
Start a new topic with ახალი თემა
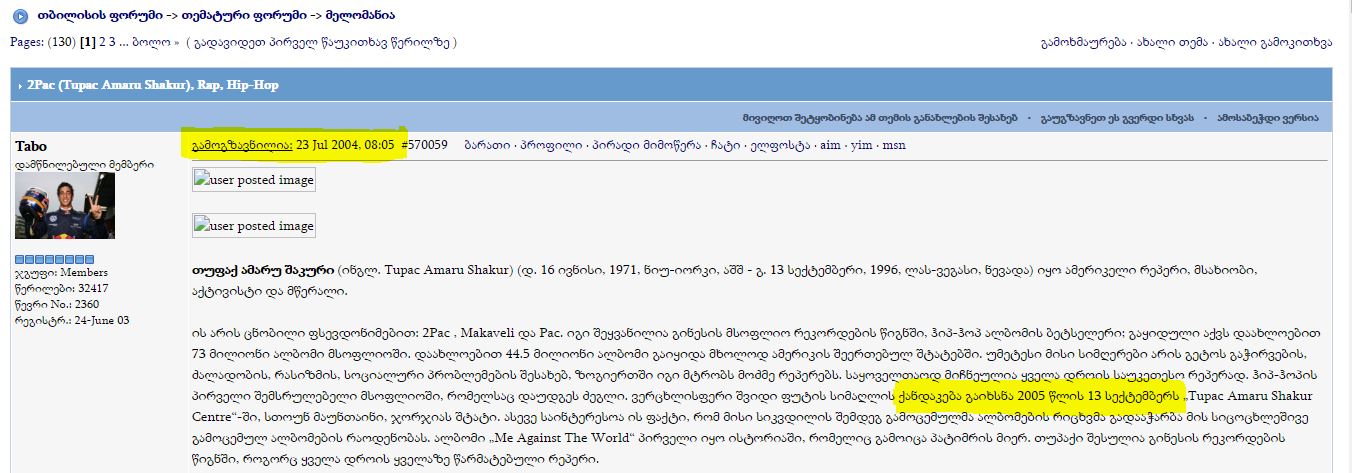(x=1172, y=43)
